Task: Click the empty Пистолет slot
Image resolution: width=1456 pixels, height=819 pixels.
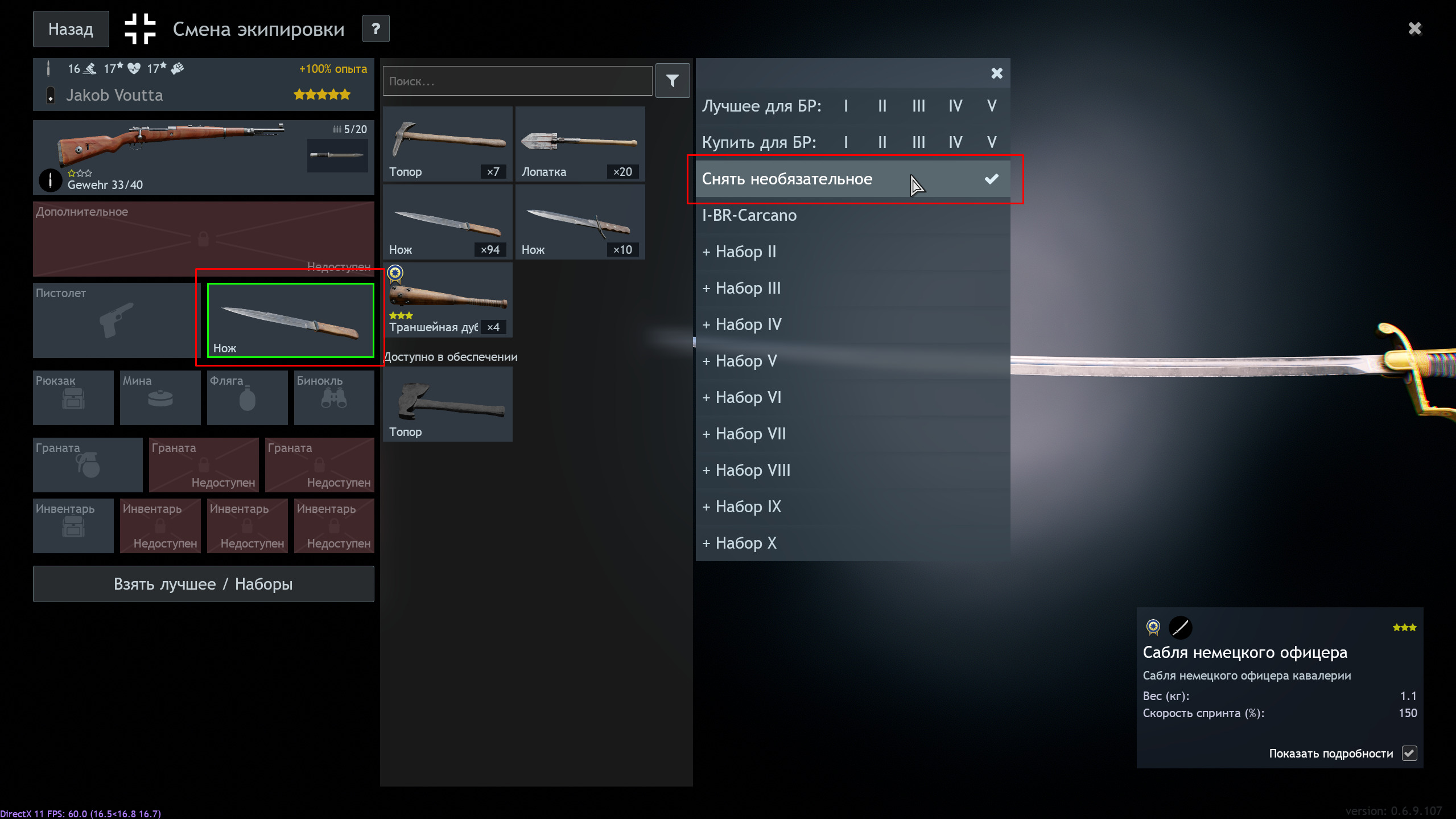Action: 113,320
